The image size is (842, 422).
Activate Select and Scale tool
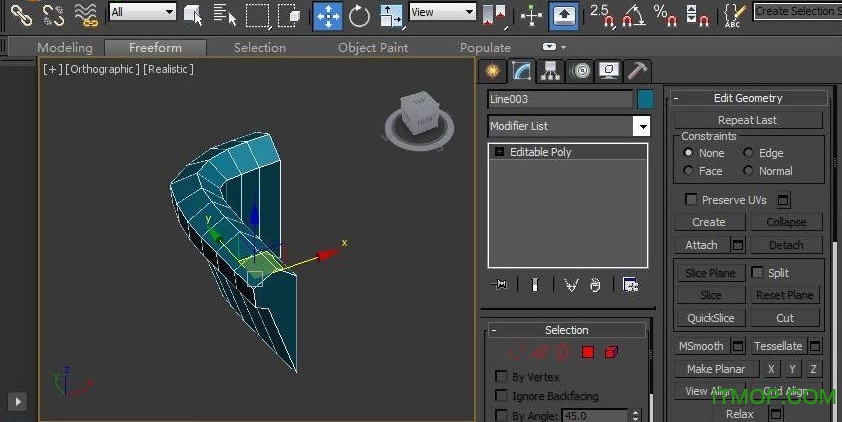click(391, 16)
